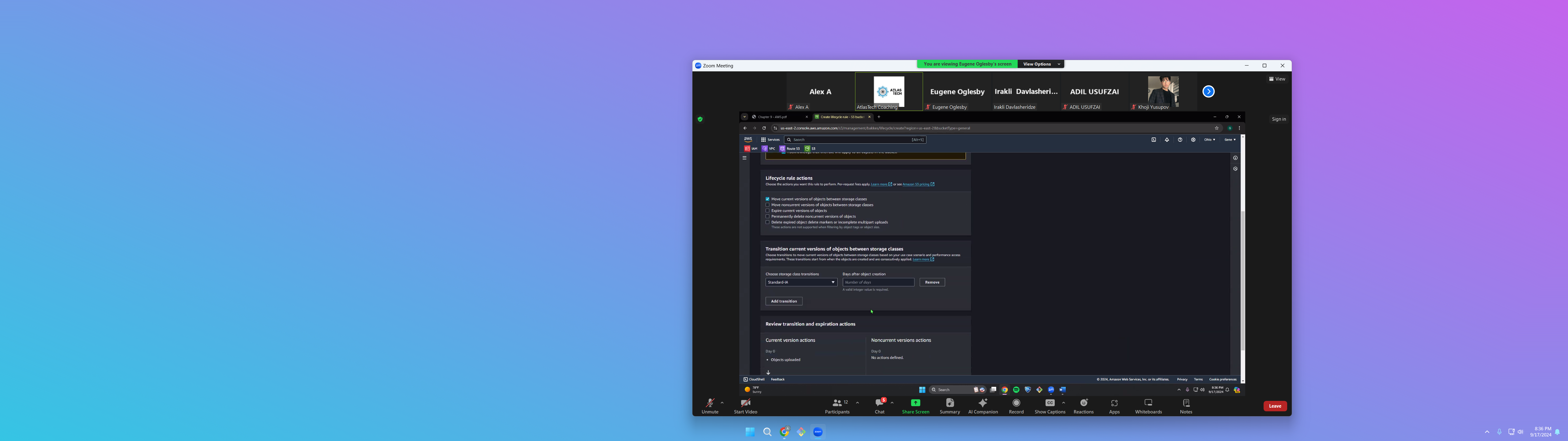
Task: Leave the meeting with the Leave button
Action: pyautogui.click(x=1275, y=406)
